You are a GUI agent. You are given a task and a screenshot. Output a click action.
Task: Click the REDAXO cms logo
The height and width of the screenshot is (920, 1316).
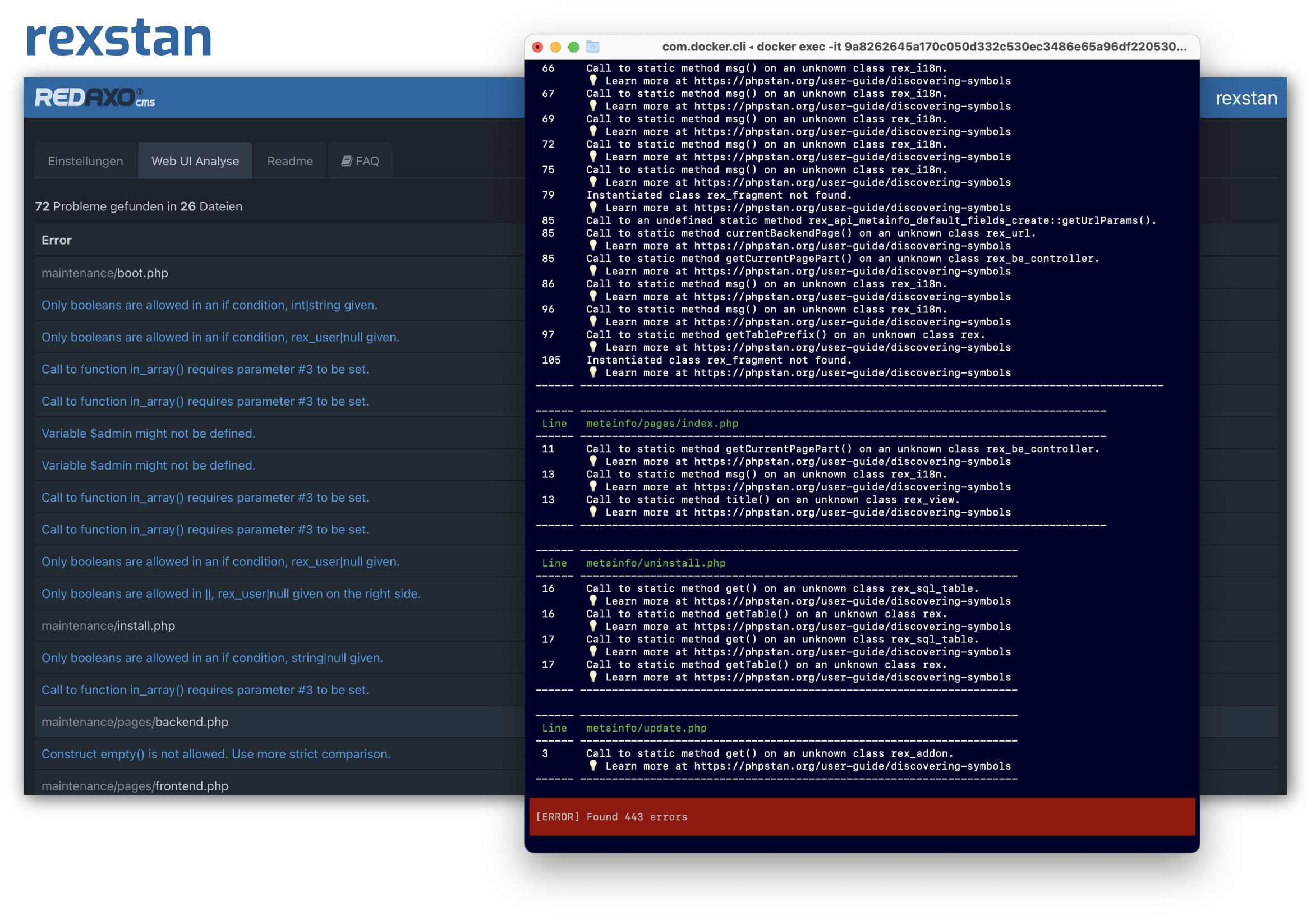coord(95,98)
